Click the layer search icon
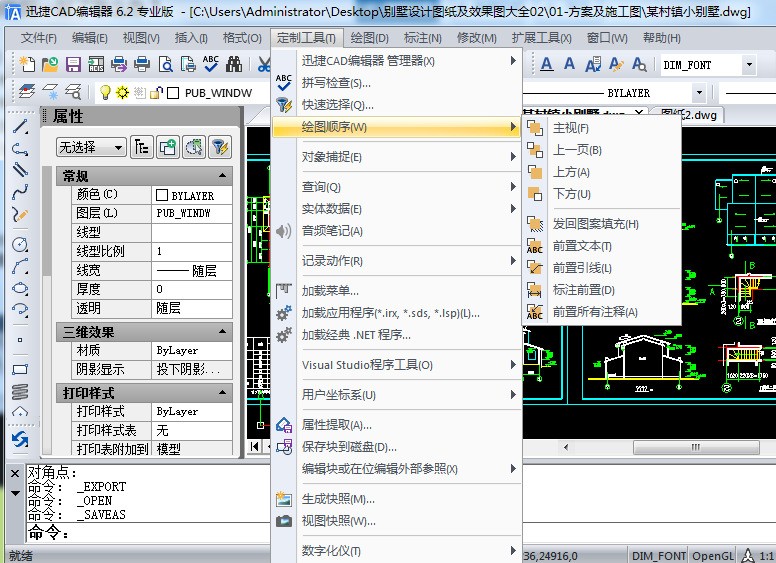Image resolution: width=776 pixels, height=563 pixels. tap(73, 92)
